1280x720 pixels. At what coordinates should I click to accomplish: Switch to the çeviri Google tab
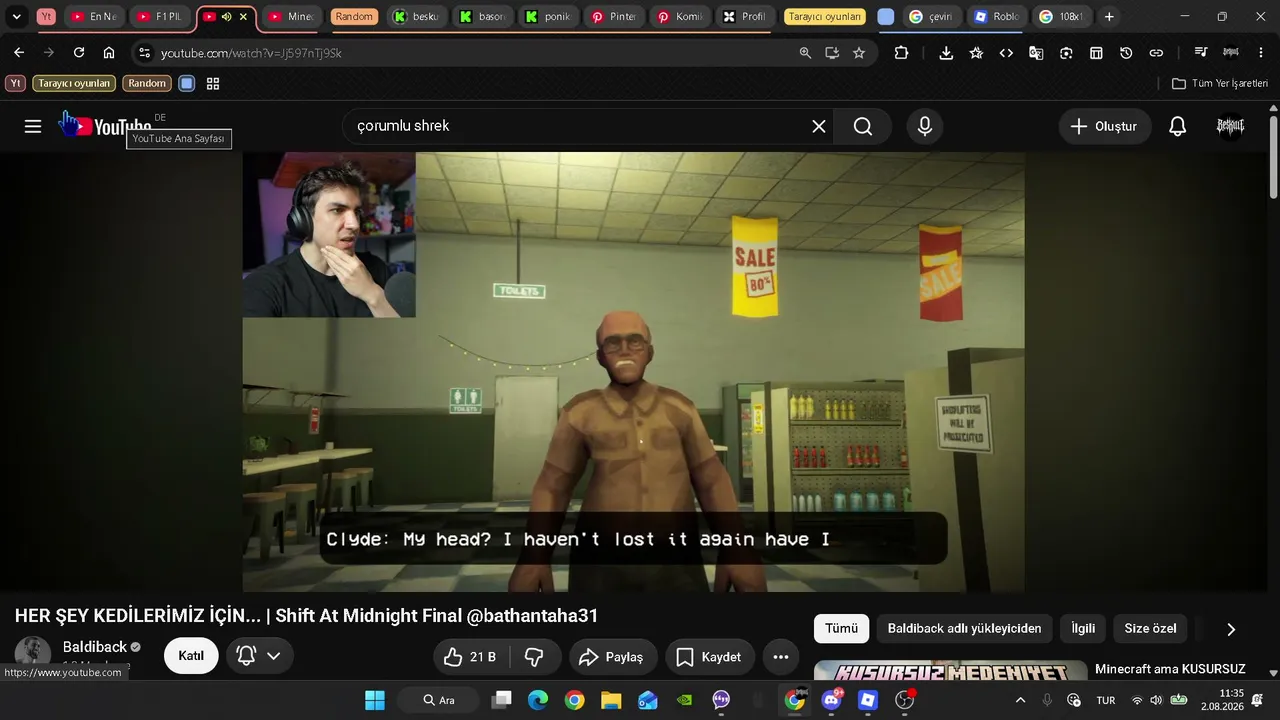pos(932,17)
